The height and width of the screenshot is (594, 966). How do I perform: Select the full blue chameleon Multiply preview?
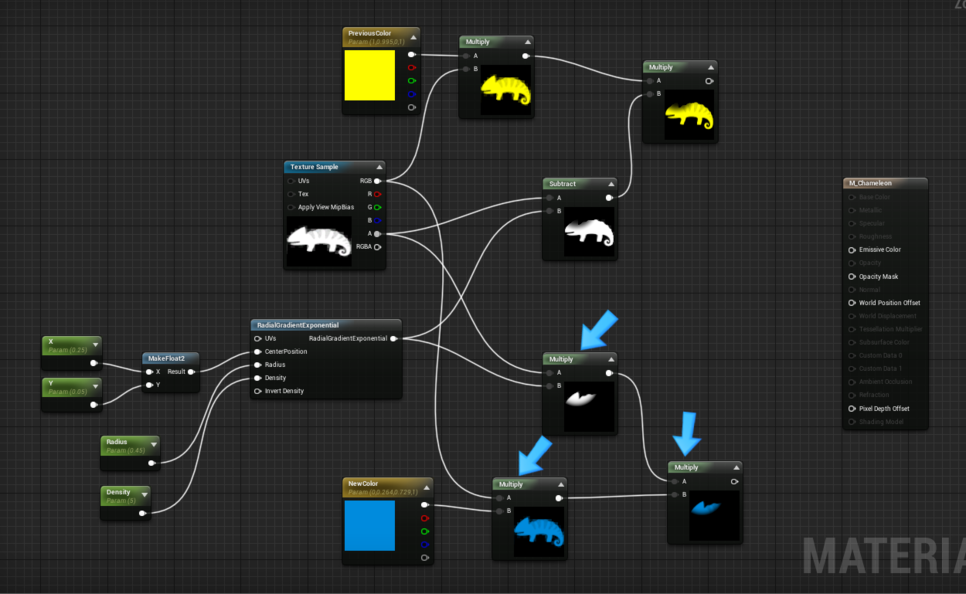point(539,531)
